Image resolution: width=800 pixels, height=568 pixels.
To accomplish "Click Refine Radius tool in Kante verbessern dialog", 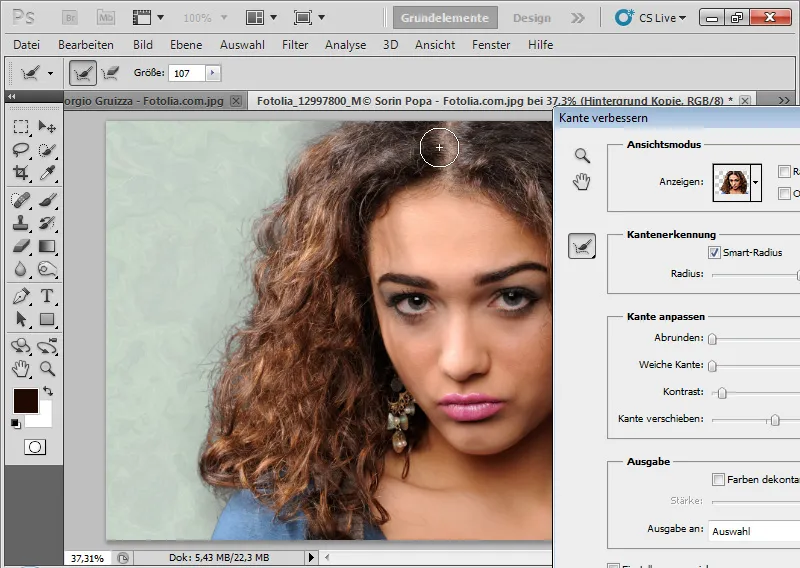I will click(582, 246).
